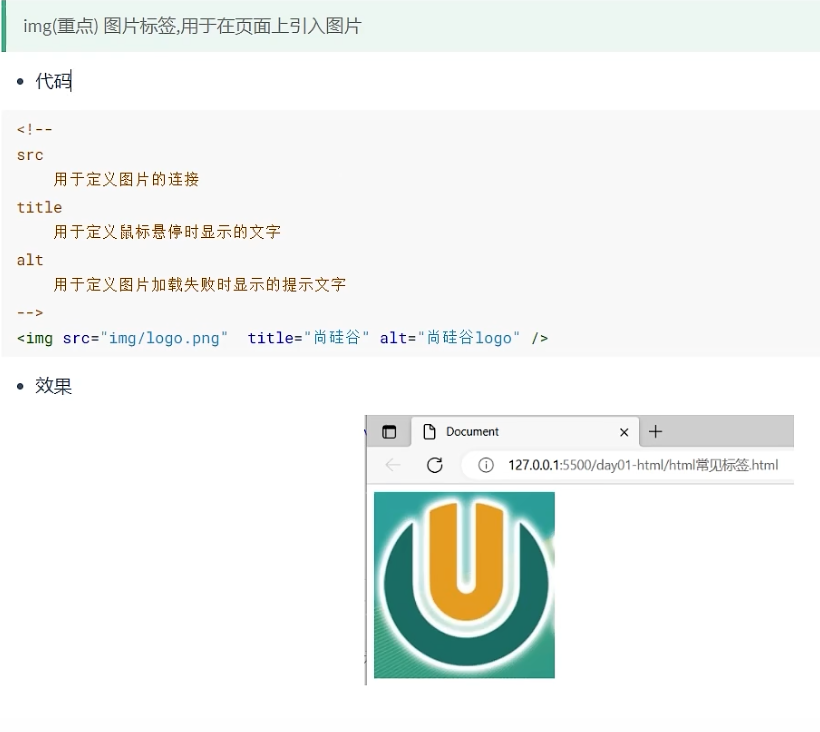Click the browser back arrow
The height and width of the screenshot is (732, 820).
click(x=393, y=465)
